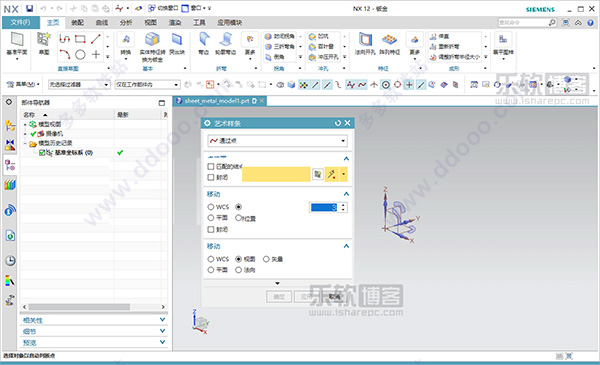Select the 位置 radio button

coord(238,218)
